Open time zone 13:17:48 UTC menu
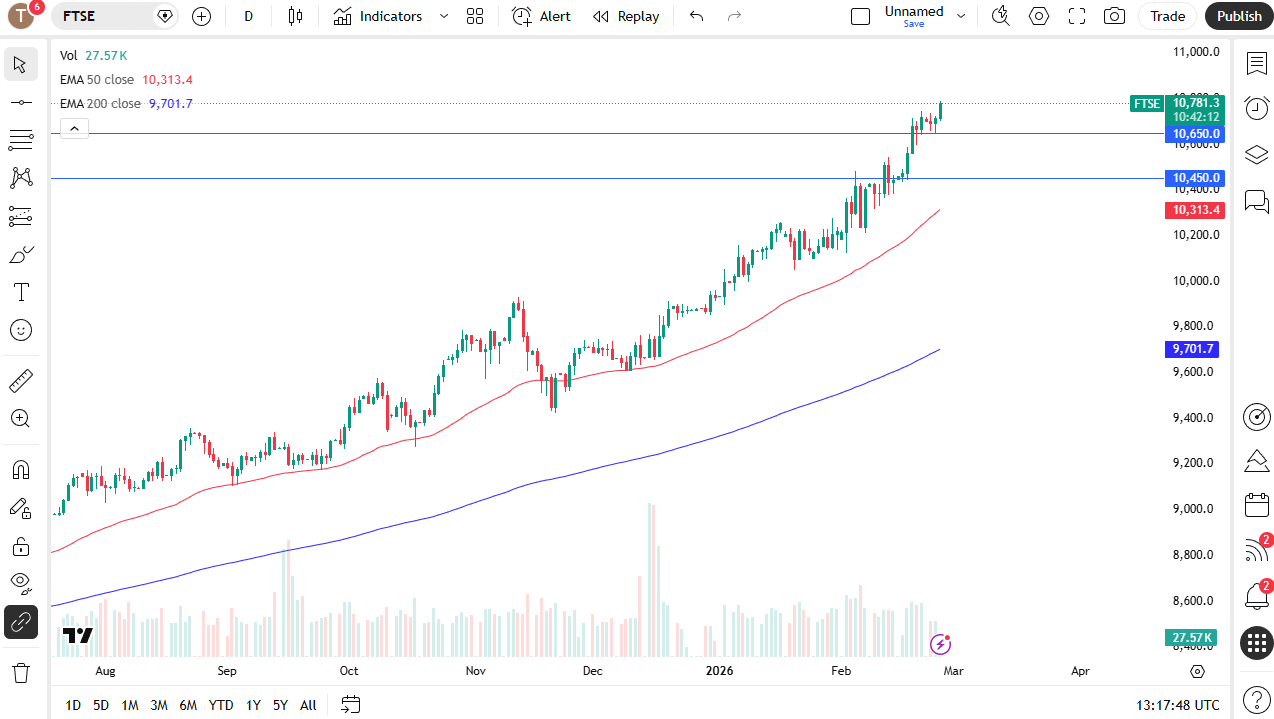 [1178, 705]
